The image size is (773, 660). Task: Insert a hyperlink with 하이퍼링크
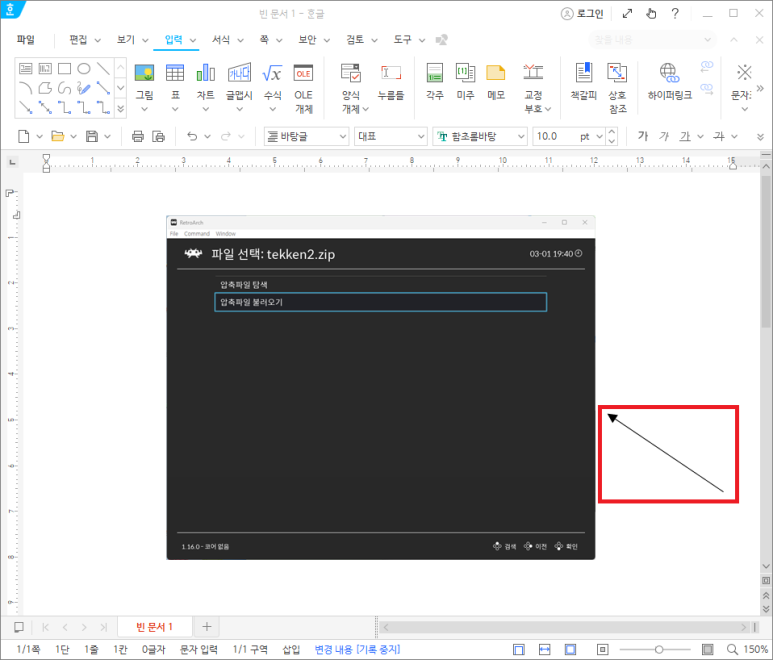pyautogui.click(x=669, y=73)
